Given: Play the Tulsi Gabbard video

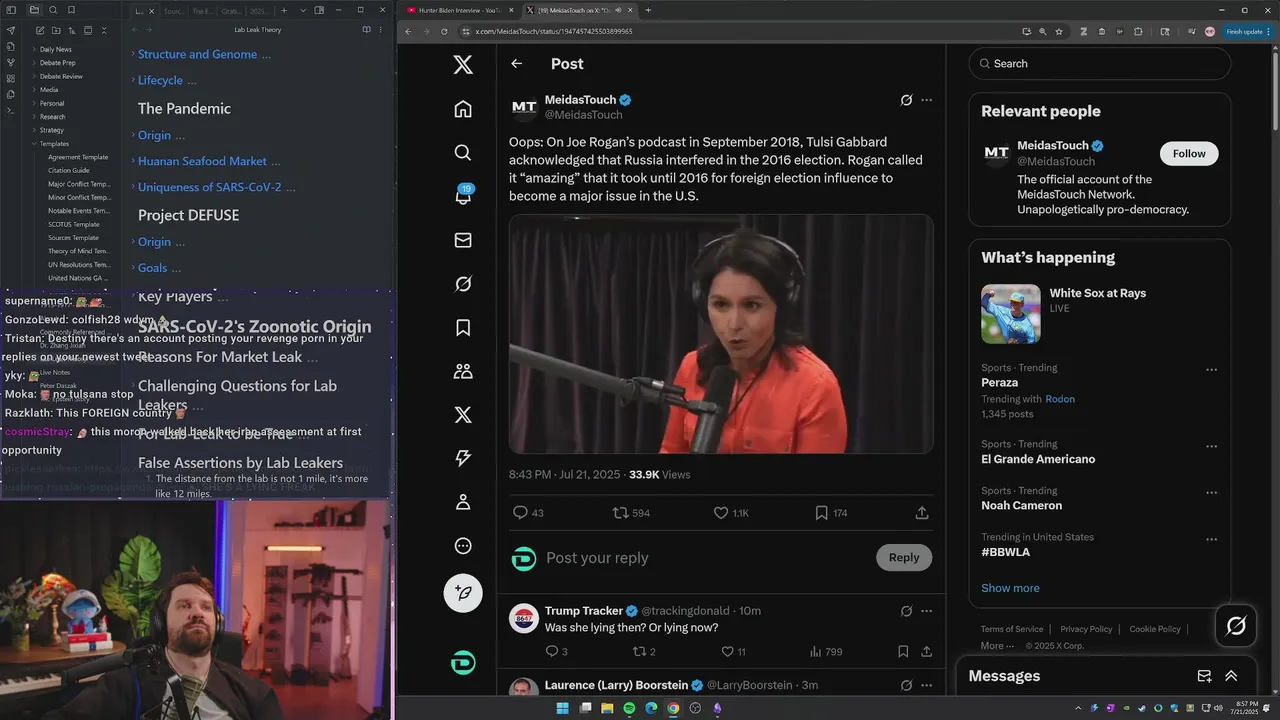Looking at the screenshot, I should coord(721,334).
